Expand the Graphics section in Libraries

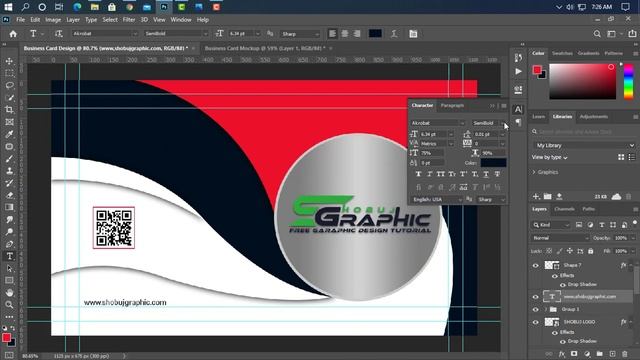(x=534, y=172)
